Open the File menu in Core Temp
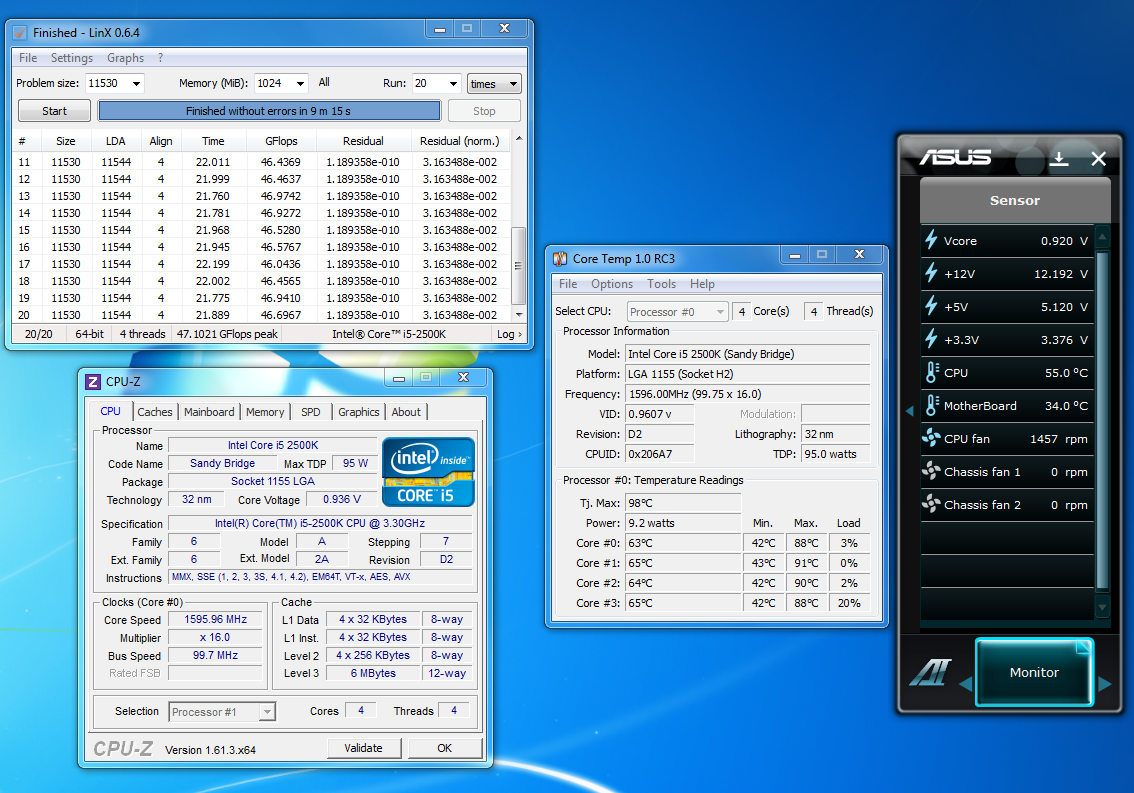Viewport: 1134px width, 793px height. (x=568, y=284)
